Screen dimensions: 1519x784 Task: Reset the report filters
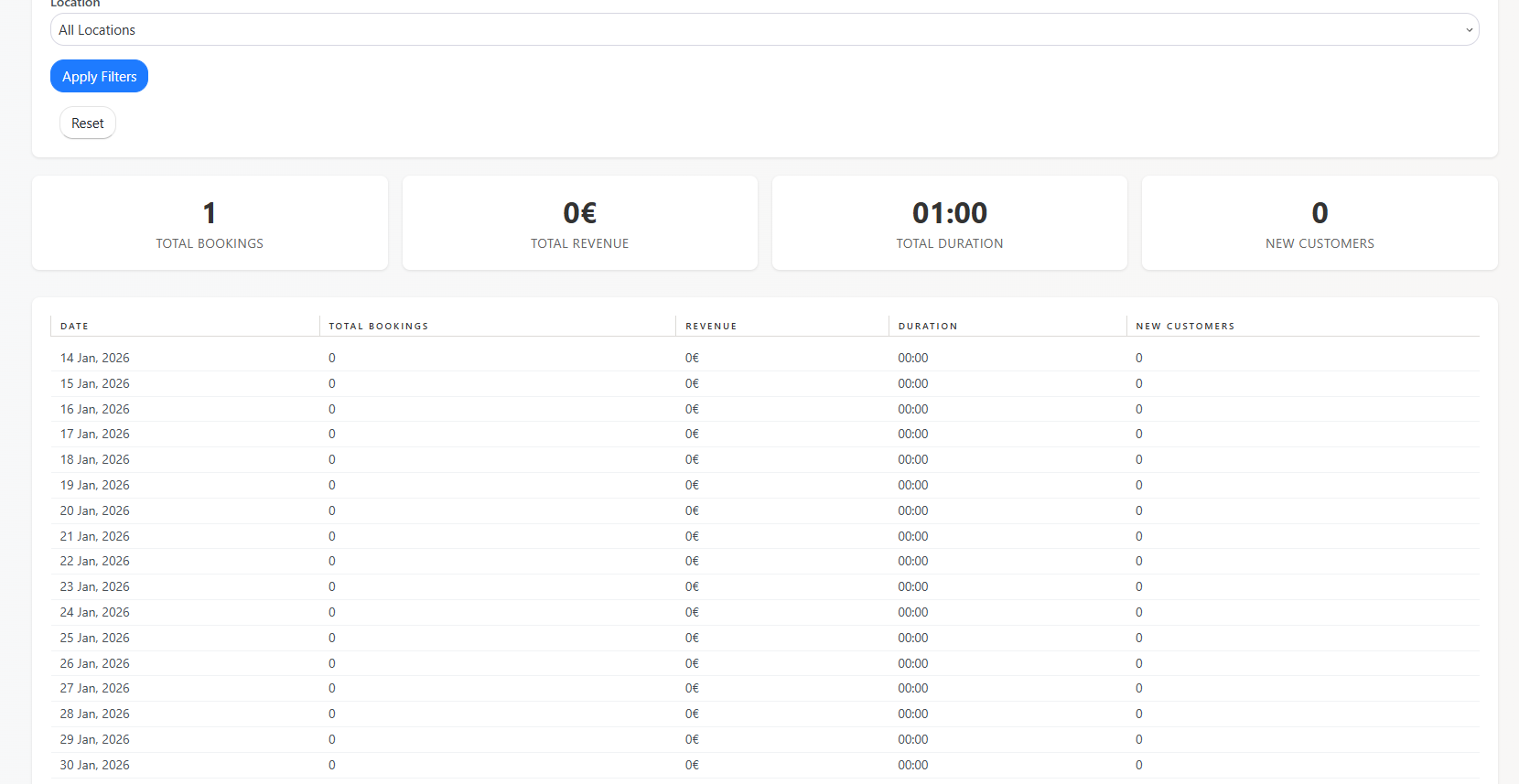coord(88,124)
